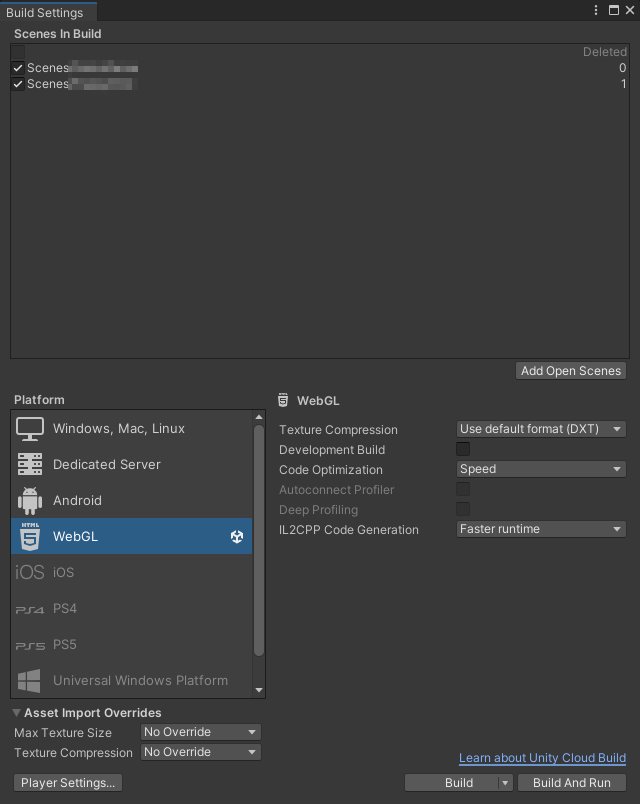This screenshot has width=640, height=804.
Task: Open WebGL Texture Compression DXT dropdown
Action: (541, 429)
